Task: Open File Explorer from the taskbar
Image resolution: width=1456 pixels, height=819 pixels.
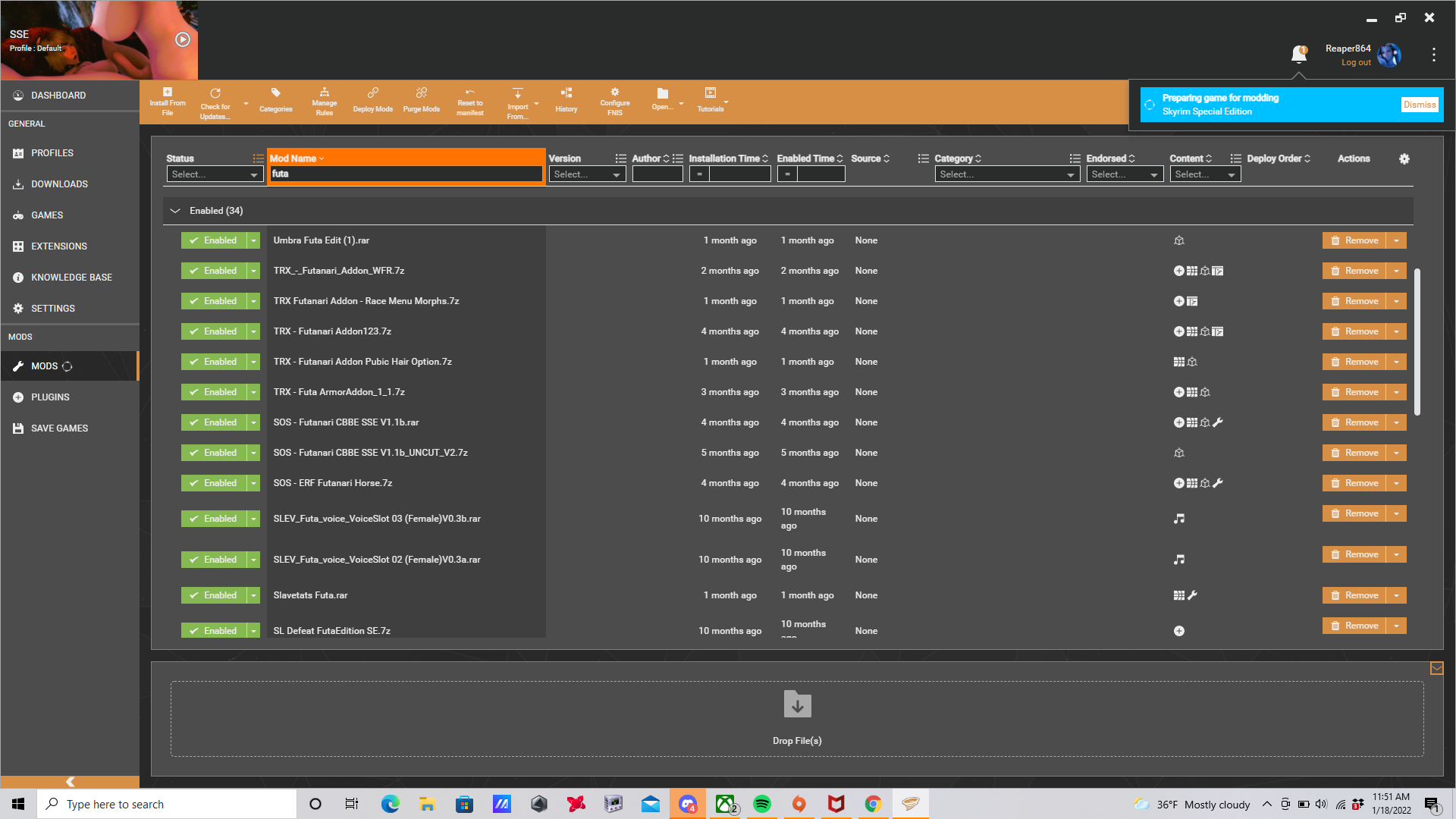Action: (428, 804)
